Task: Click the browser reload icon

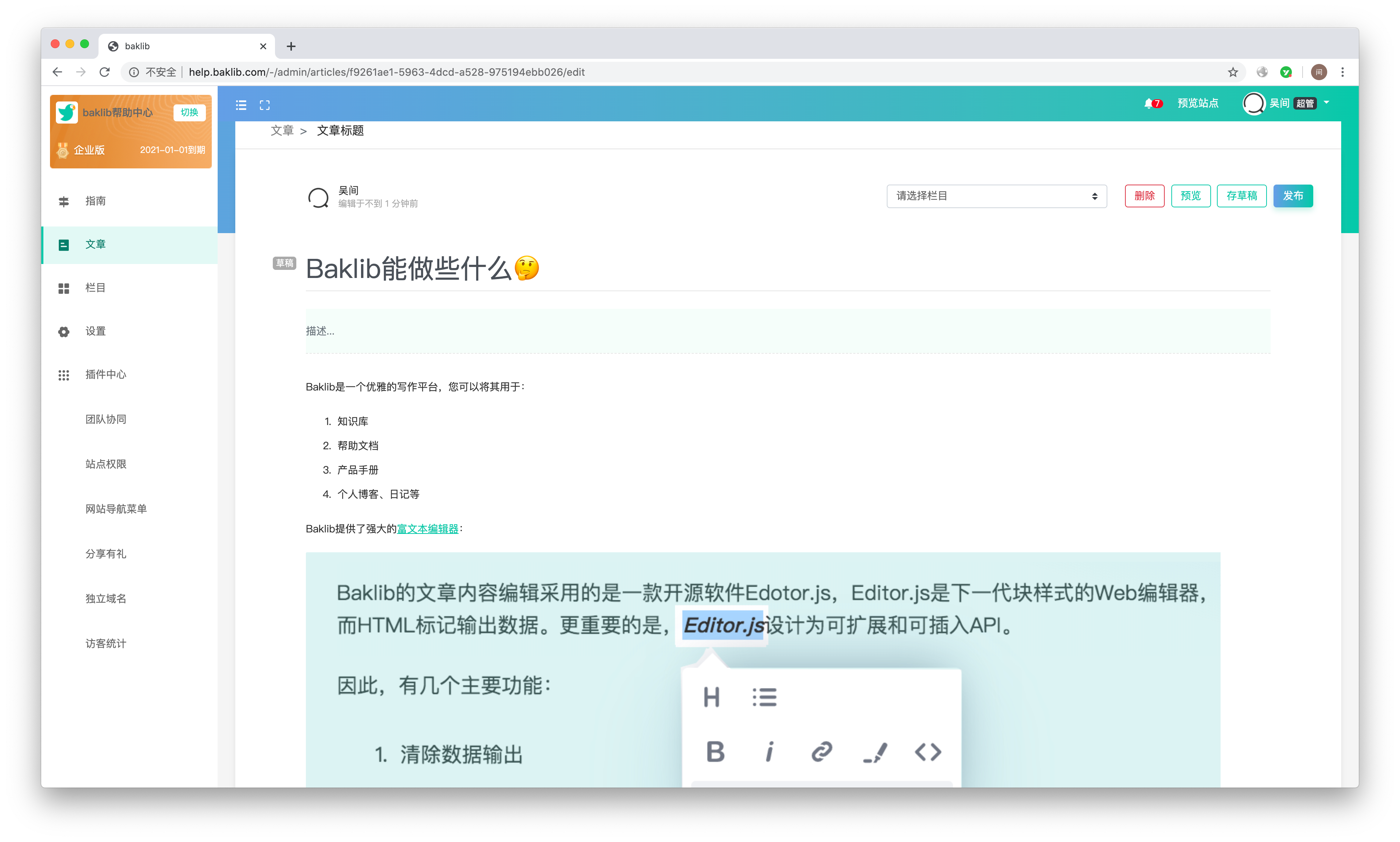Action: tap(104, 72)
